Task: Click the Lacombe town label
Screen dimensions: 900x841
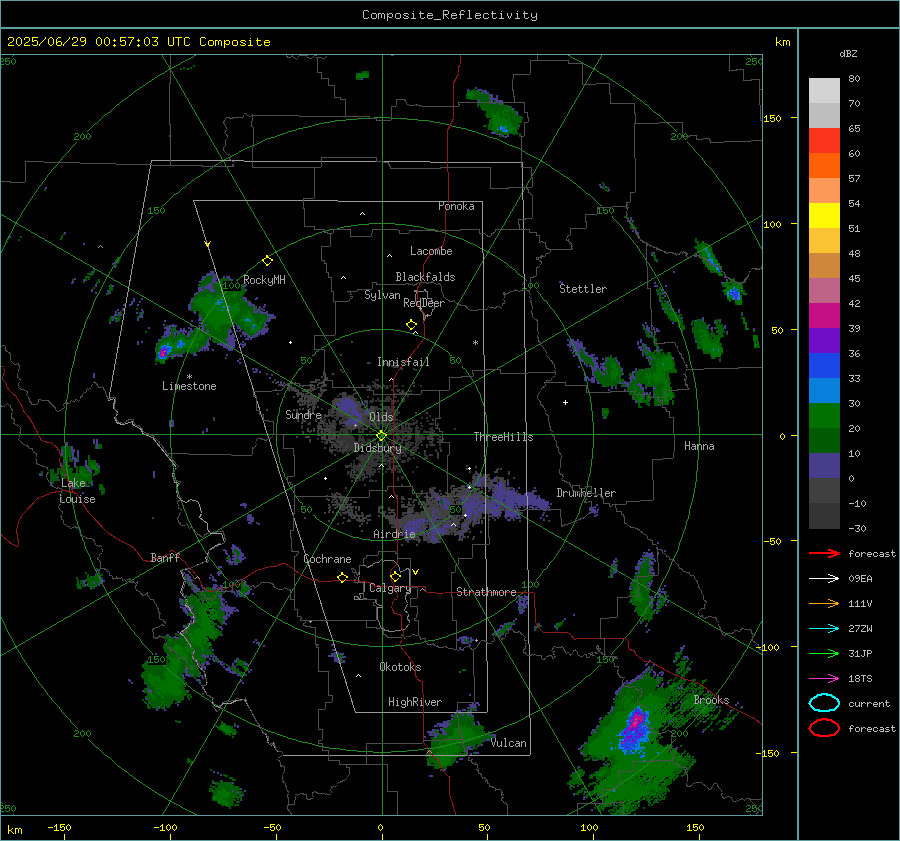Action: [431, 251]
